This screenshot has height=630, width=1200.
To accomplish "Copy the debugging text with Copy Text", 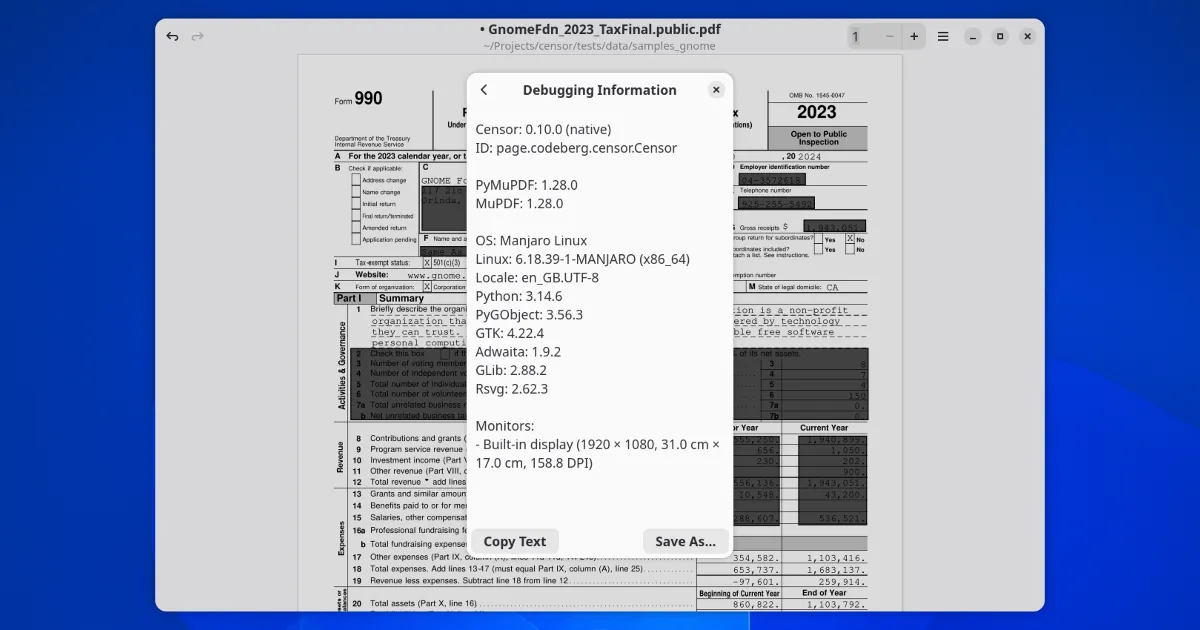I will [515, 541].
